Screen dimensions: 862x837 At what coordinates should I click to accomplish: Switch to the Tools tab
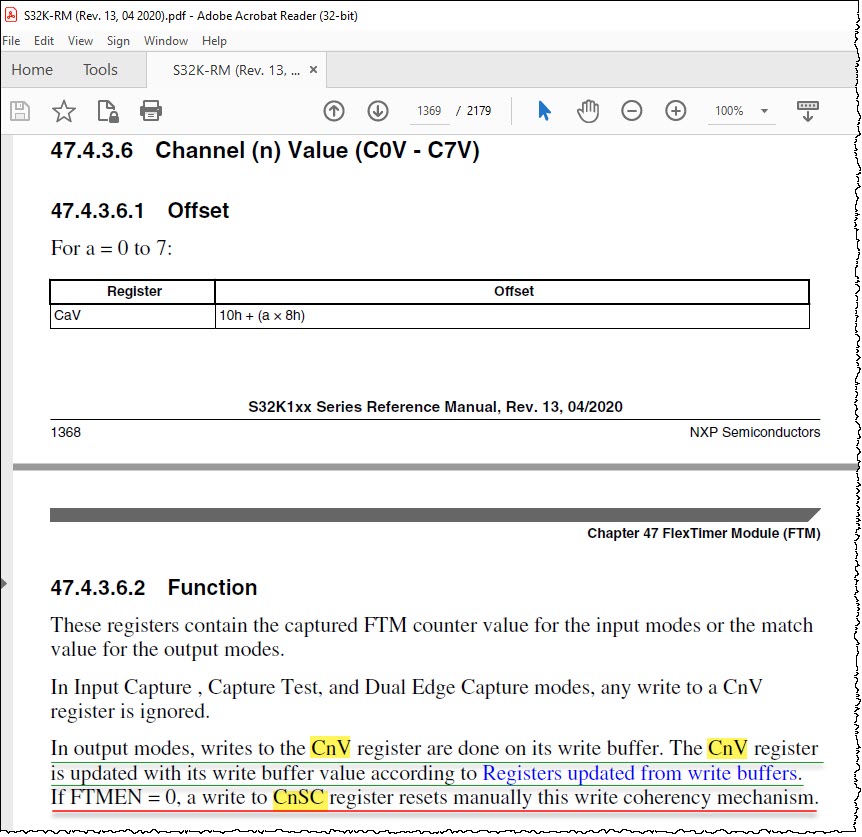click(100, 70)
